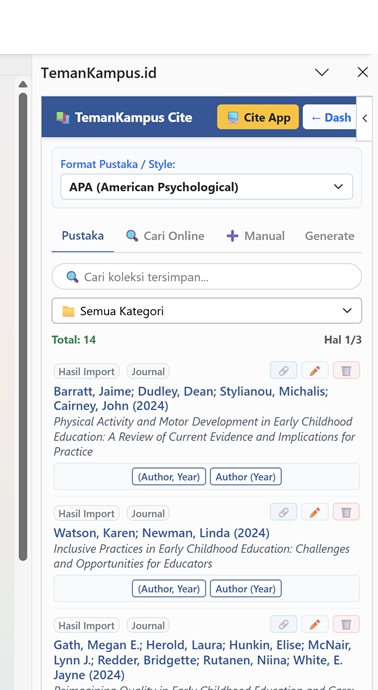Open the Manual entry tab
Screen dimensions: 378x690
[255, 236]
